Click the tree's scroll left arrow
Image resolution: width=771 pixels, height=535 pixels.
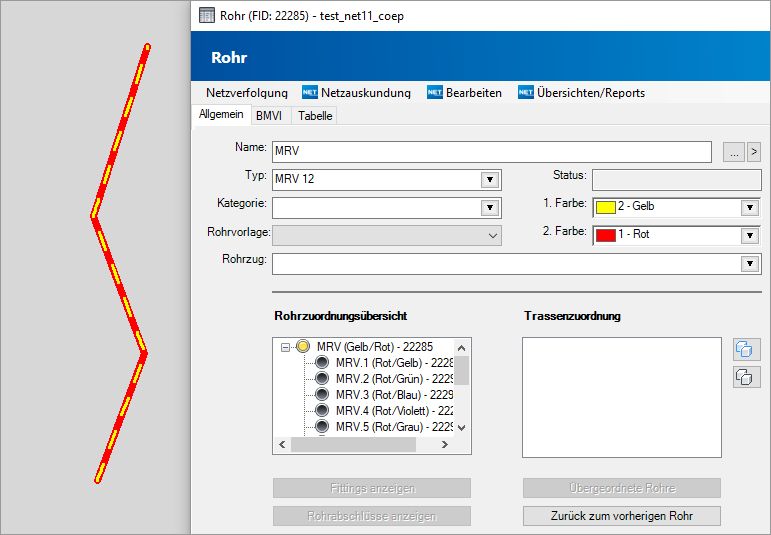[282, 445]
